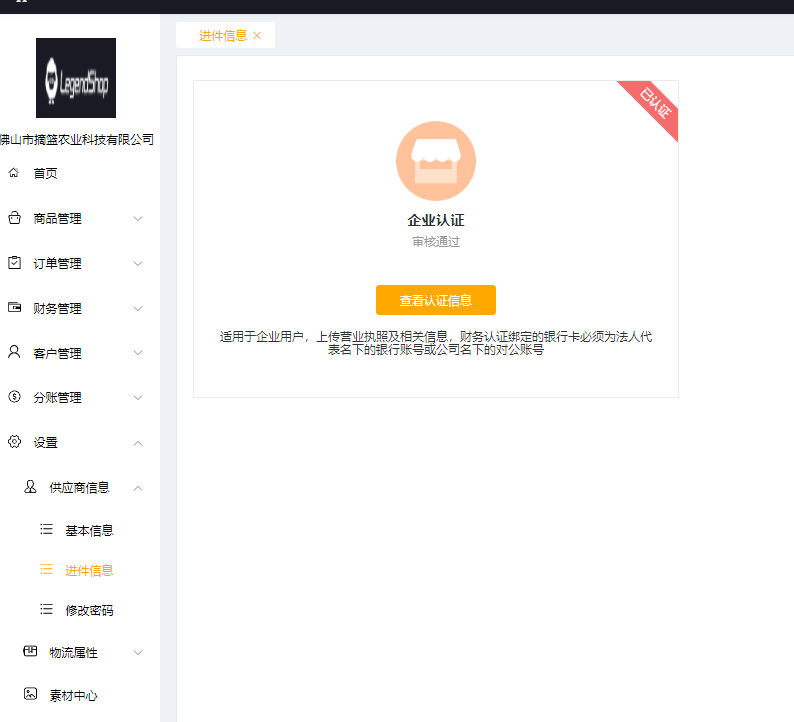Click the person icon for 客户管理
794x722 pixels.
pyautogui.click(x=14, y=352)
